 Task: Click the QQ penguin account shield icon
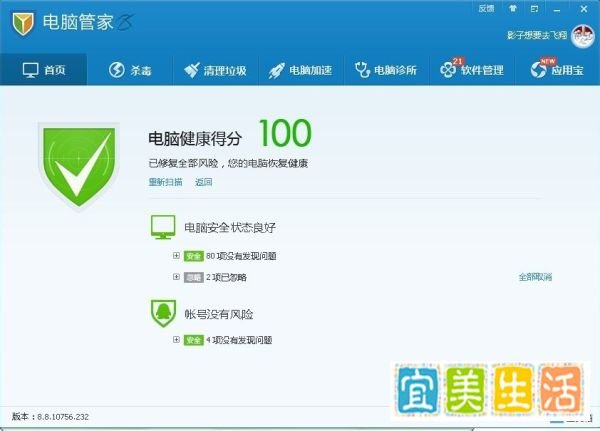pyautogui.click(x=163, y=313)
